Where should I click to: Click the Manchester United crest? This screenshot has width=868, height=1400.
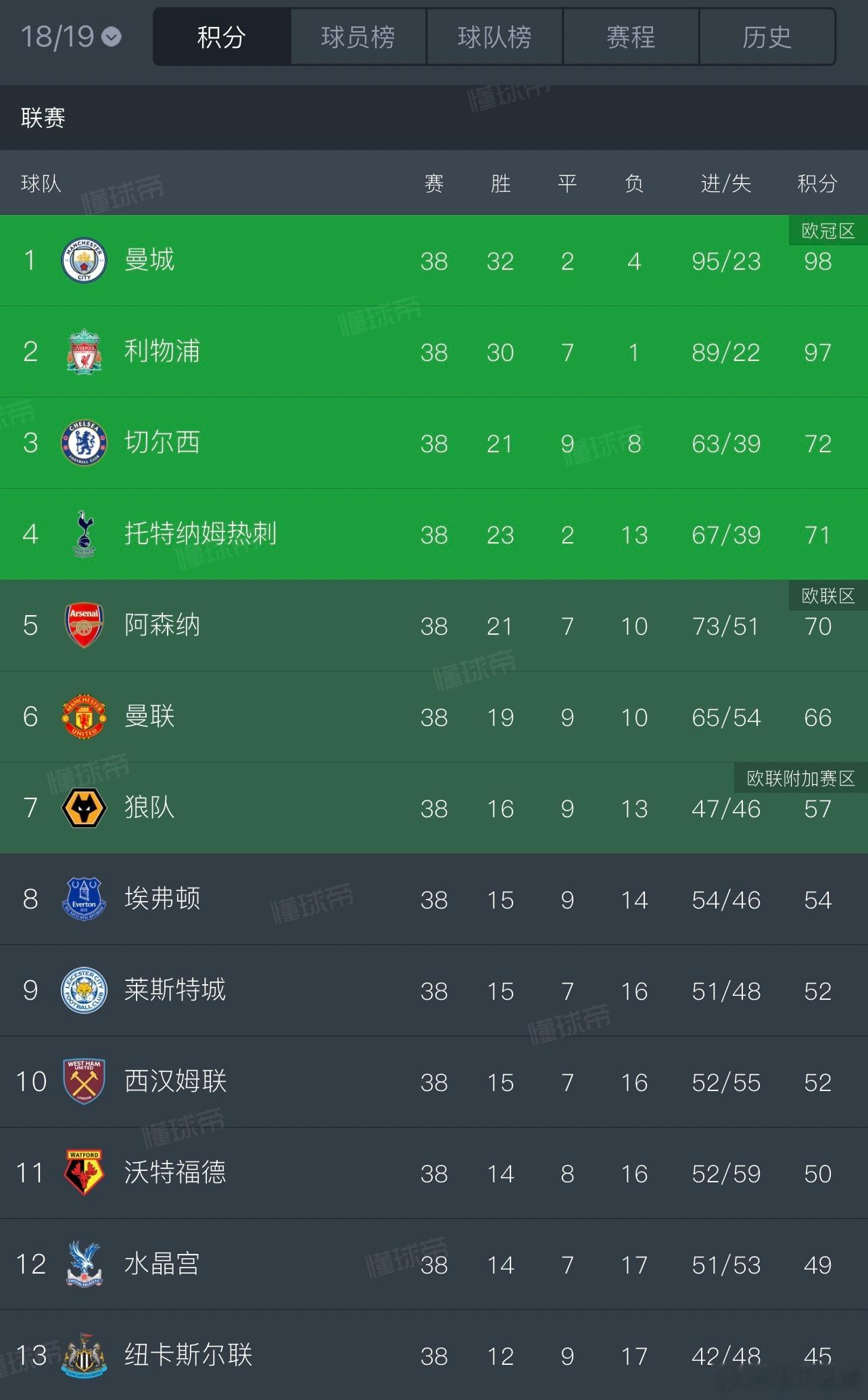pyautogui.click(x=84, y=717)
